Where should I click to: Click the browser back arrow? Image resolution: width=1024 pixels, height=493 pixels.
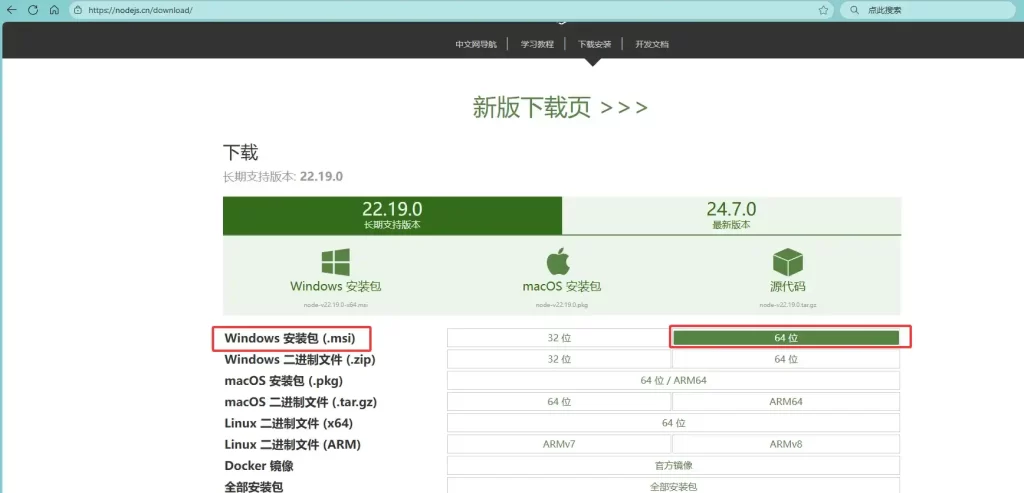point(12,10)
